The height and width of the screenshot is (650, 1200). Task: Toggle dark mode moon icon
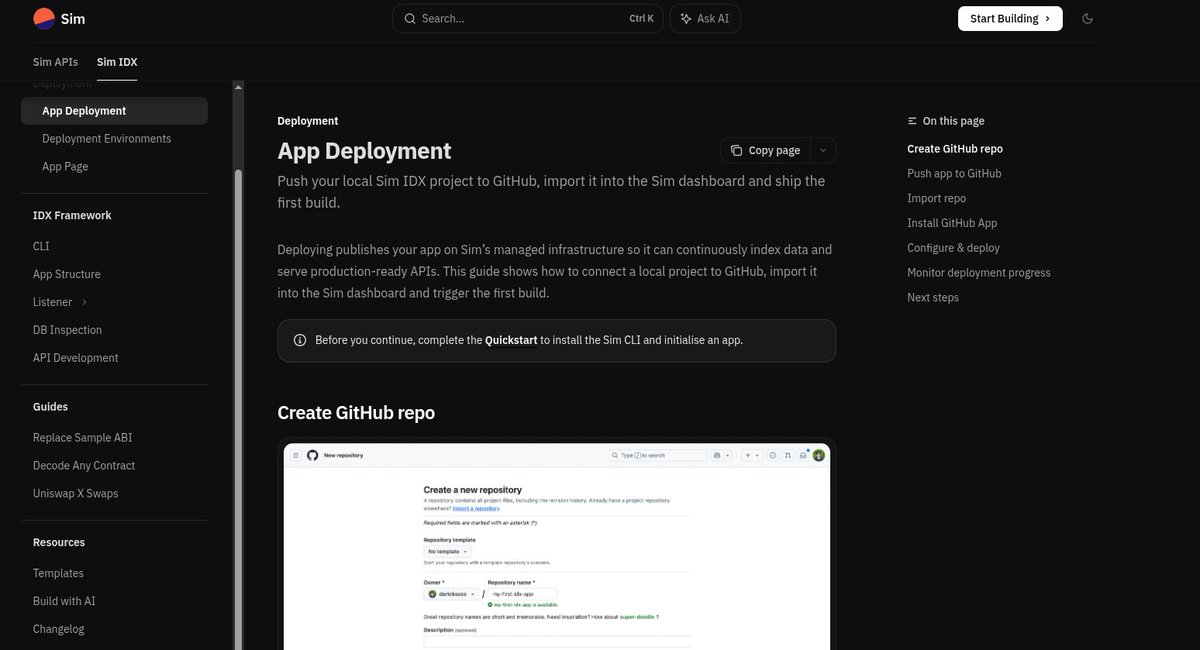point(1088,18)
